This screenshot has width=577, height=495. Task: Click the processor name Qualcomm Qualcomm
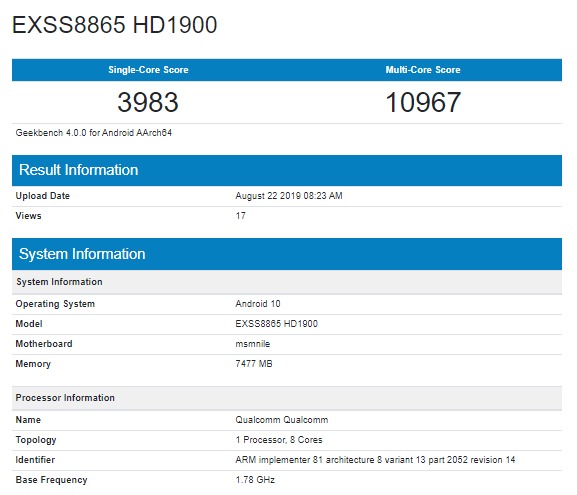282,420
